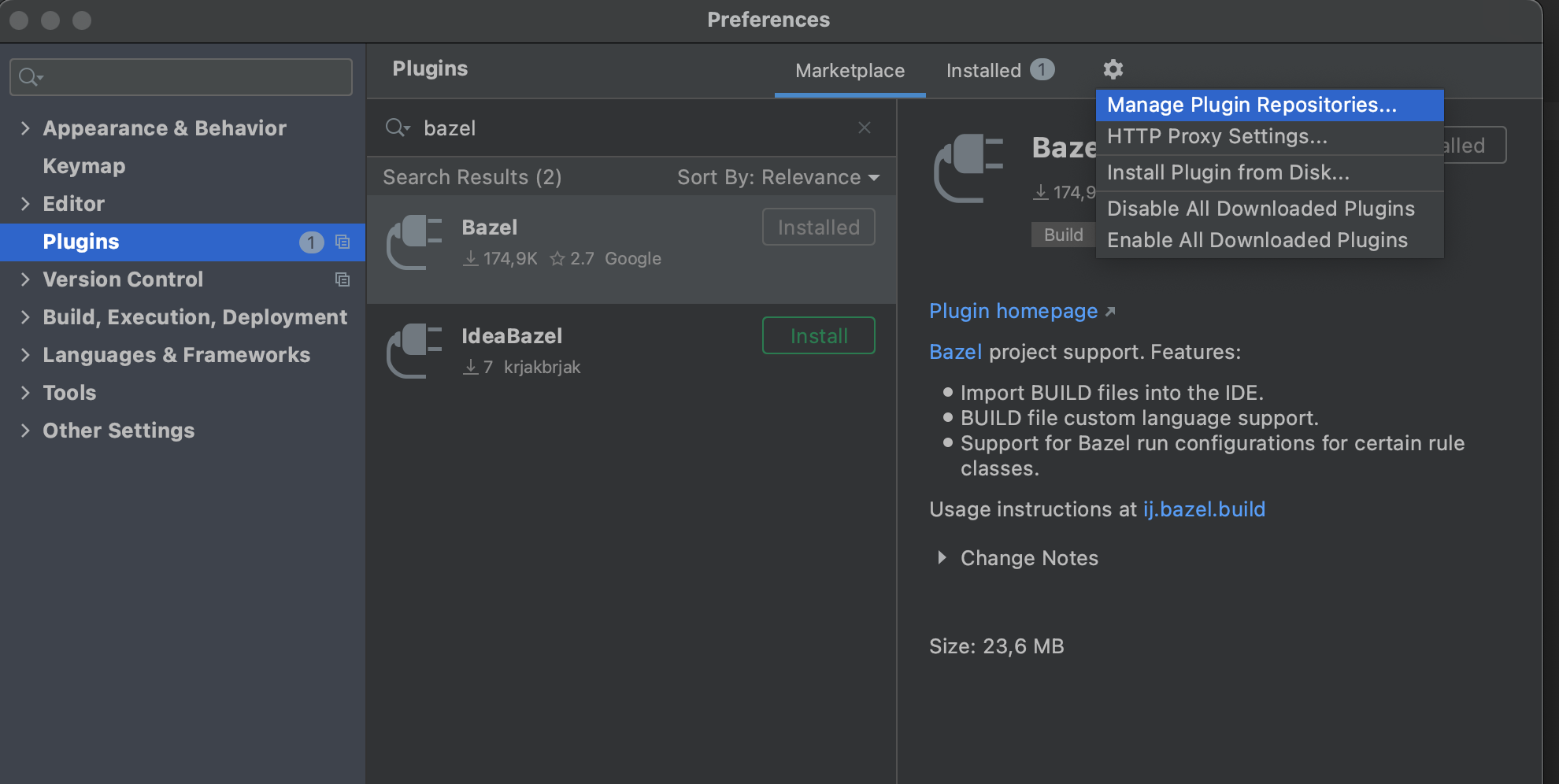
Task: Click the preferences search magnifier icon
Action: click(x=30, y=76)
